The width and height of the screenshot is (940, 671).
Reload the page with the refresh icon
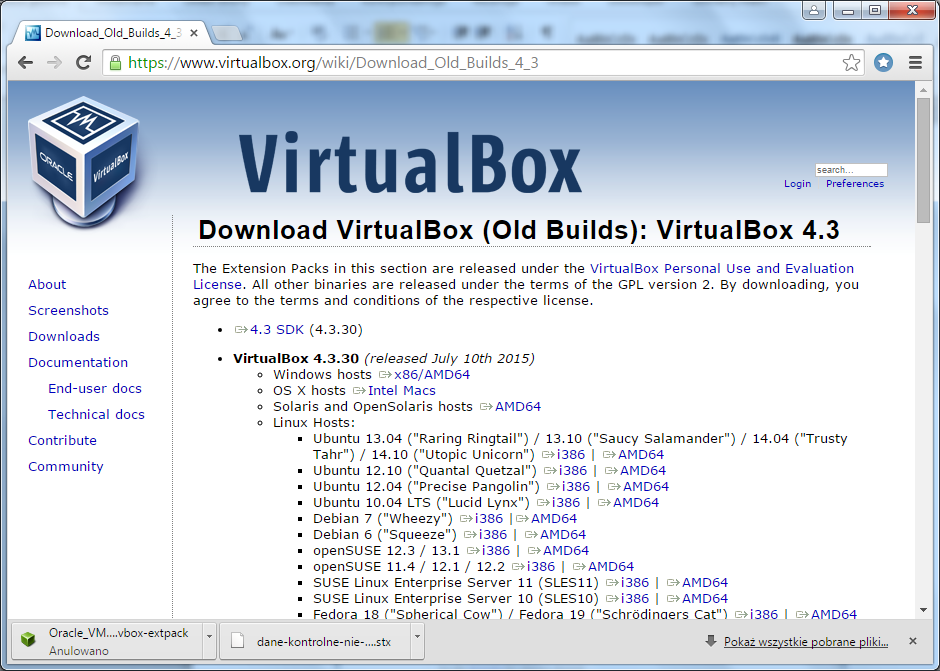click(83, 62)
